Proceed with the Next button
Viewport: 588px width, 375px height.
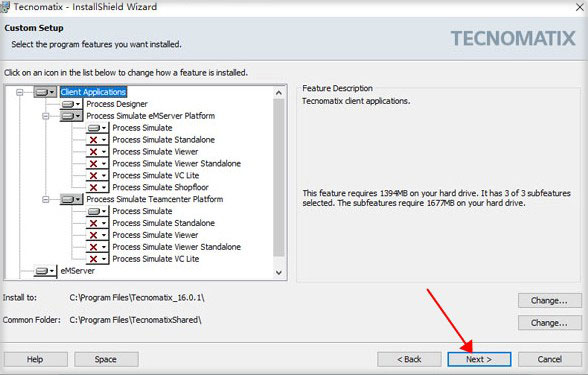click(x=479, y=359)
